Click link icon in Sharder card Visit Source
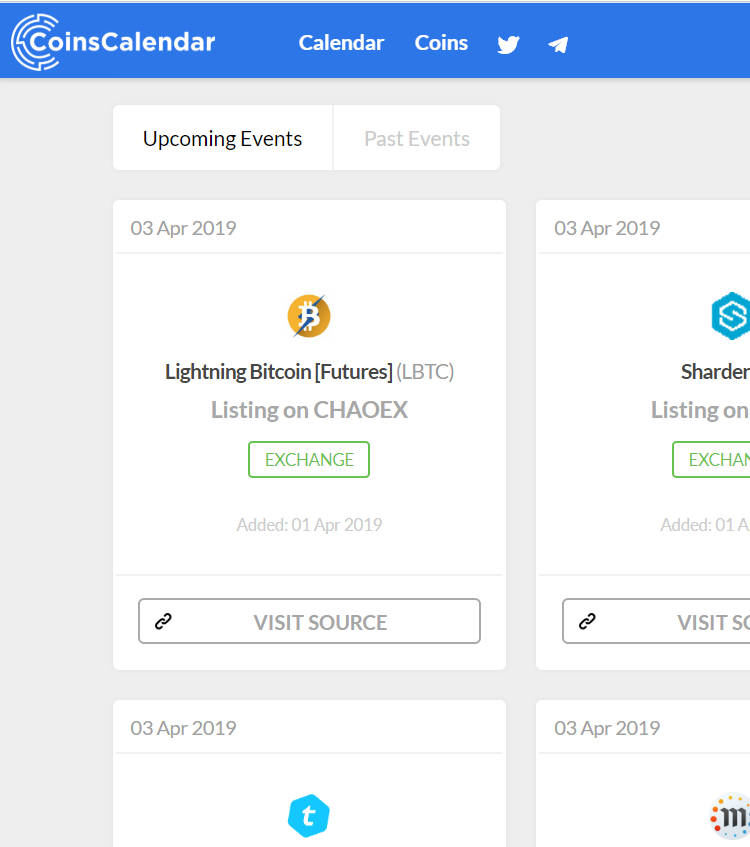The width and height of the screenshot is (750, 847). pyautogui.click(x=587, y=621)
